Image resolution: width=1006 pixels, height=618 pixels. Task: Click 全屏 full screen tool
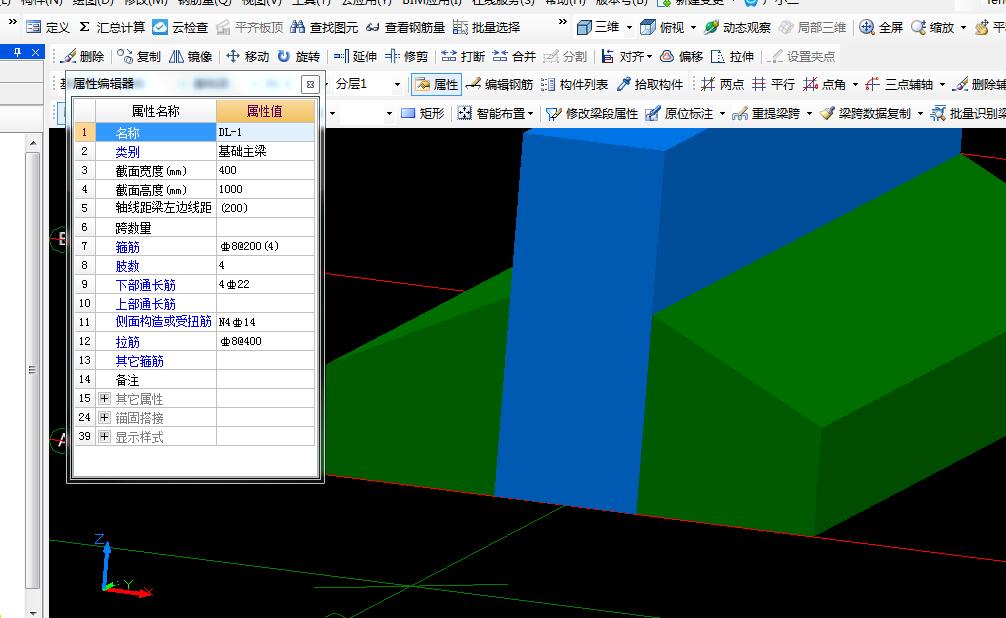pos(881,27)
